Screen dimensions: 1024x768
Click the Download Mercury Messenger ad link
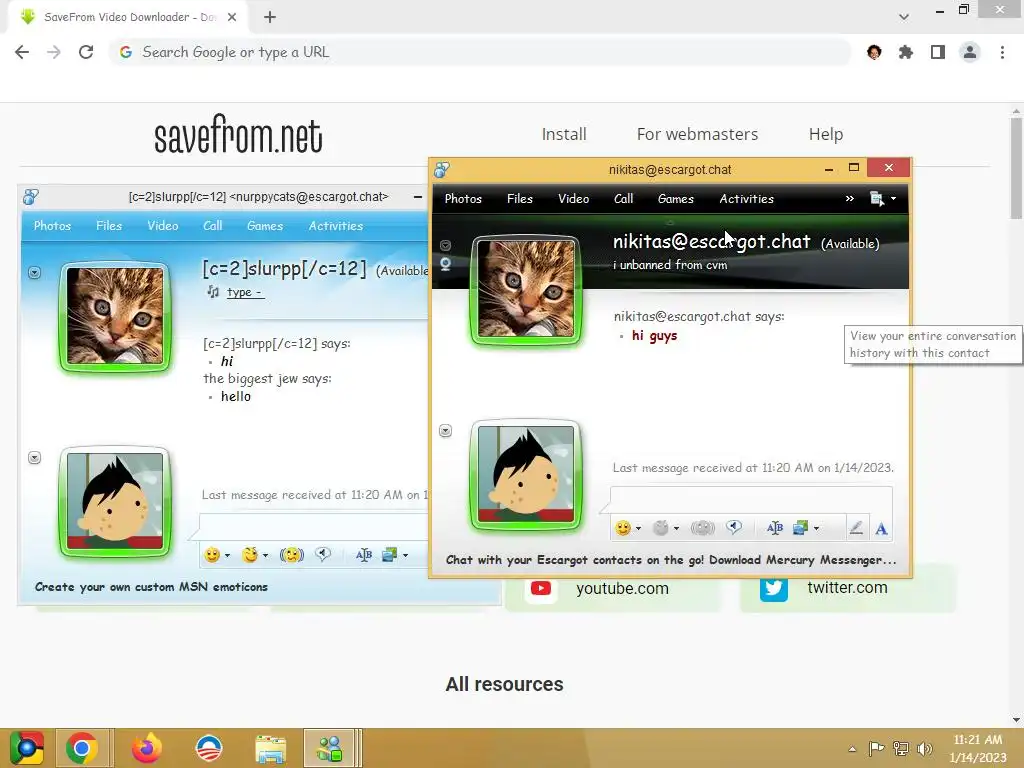(x=671, y=560)
